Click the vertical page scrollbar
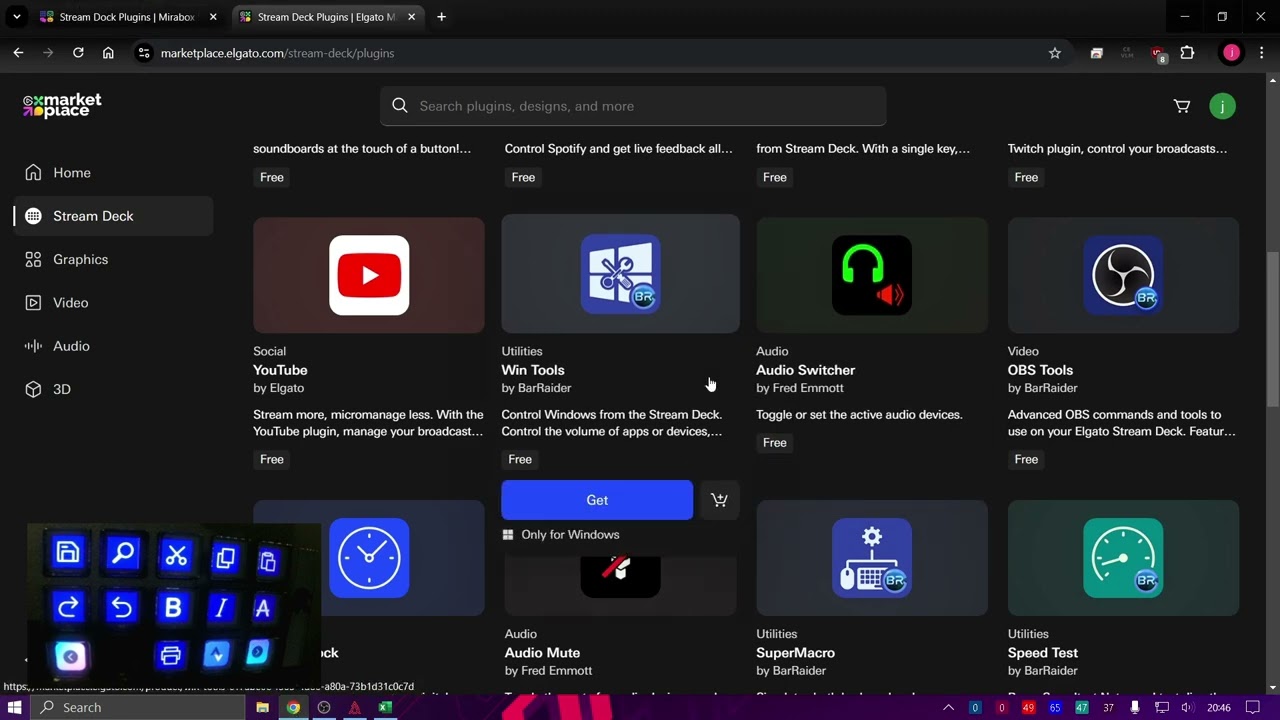Screen dimensions: 1280x720 [1273, 330]
